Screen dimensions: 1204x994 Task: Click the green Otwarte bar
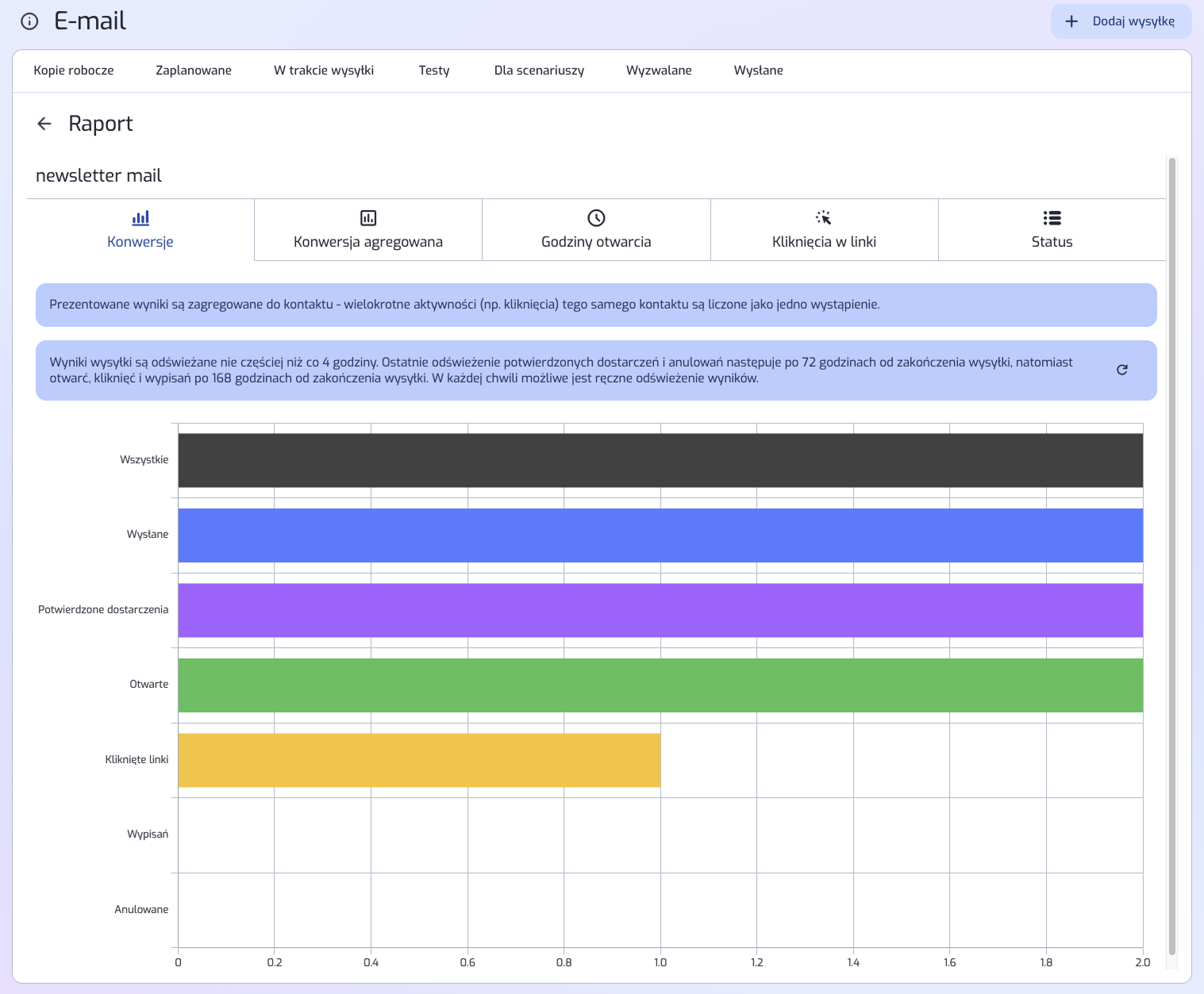[660, 685]
